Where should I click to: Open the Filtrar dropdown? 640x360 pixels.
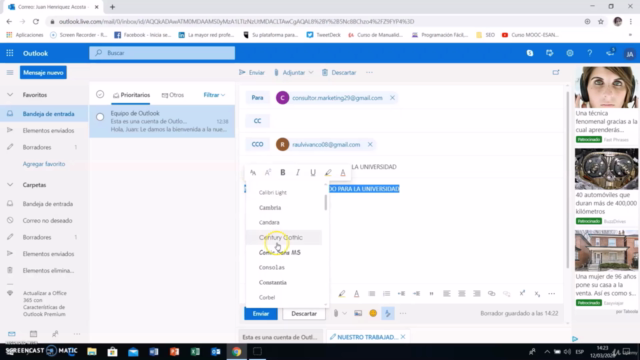click(214, 95)
